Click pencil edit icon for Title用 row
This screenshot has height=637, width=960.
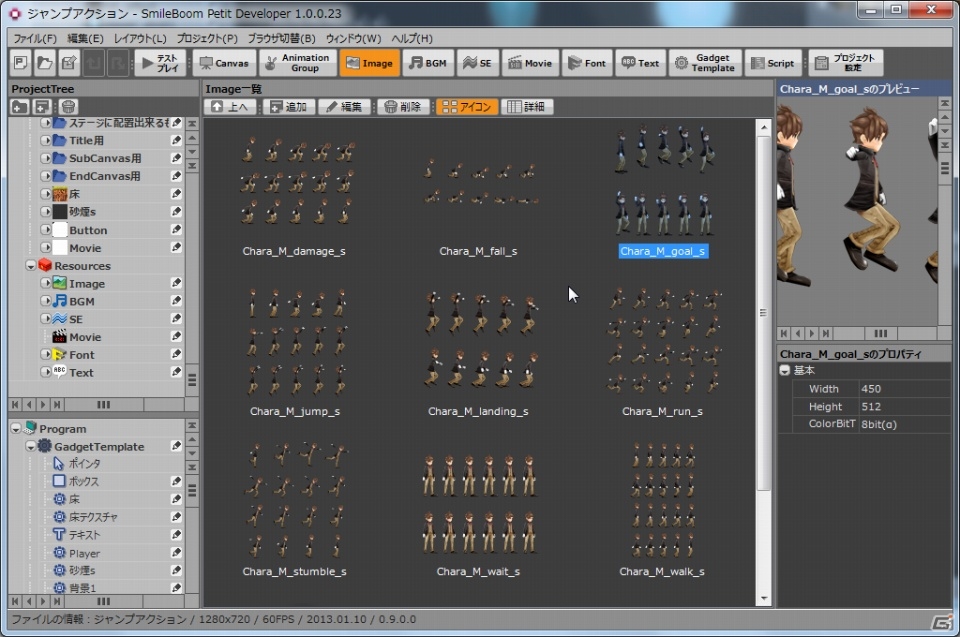coord(176,140)
